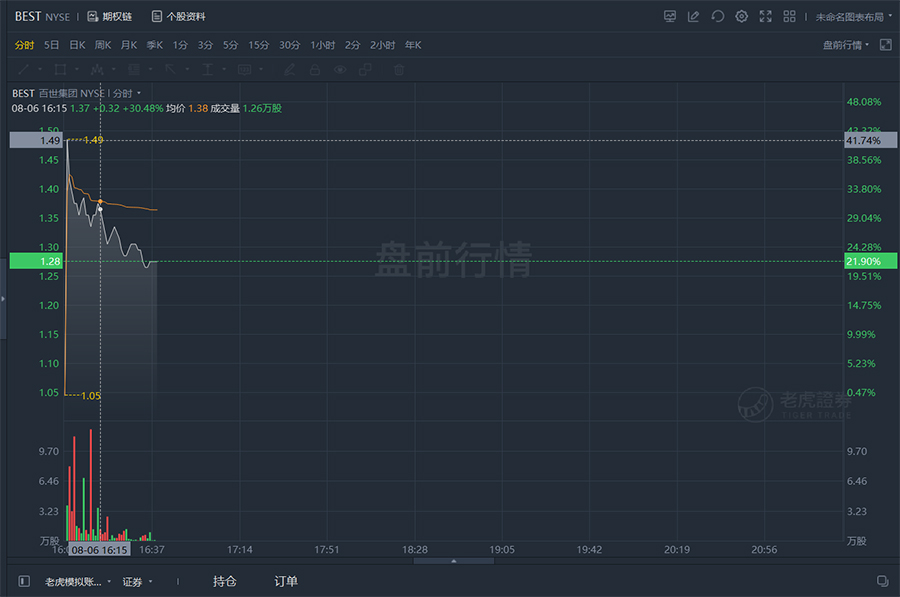Switch to the 月K chart
Screen dimensions: 900x597
129,45
